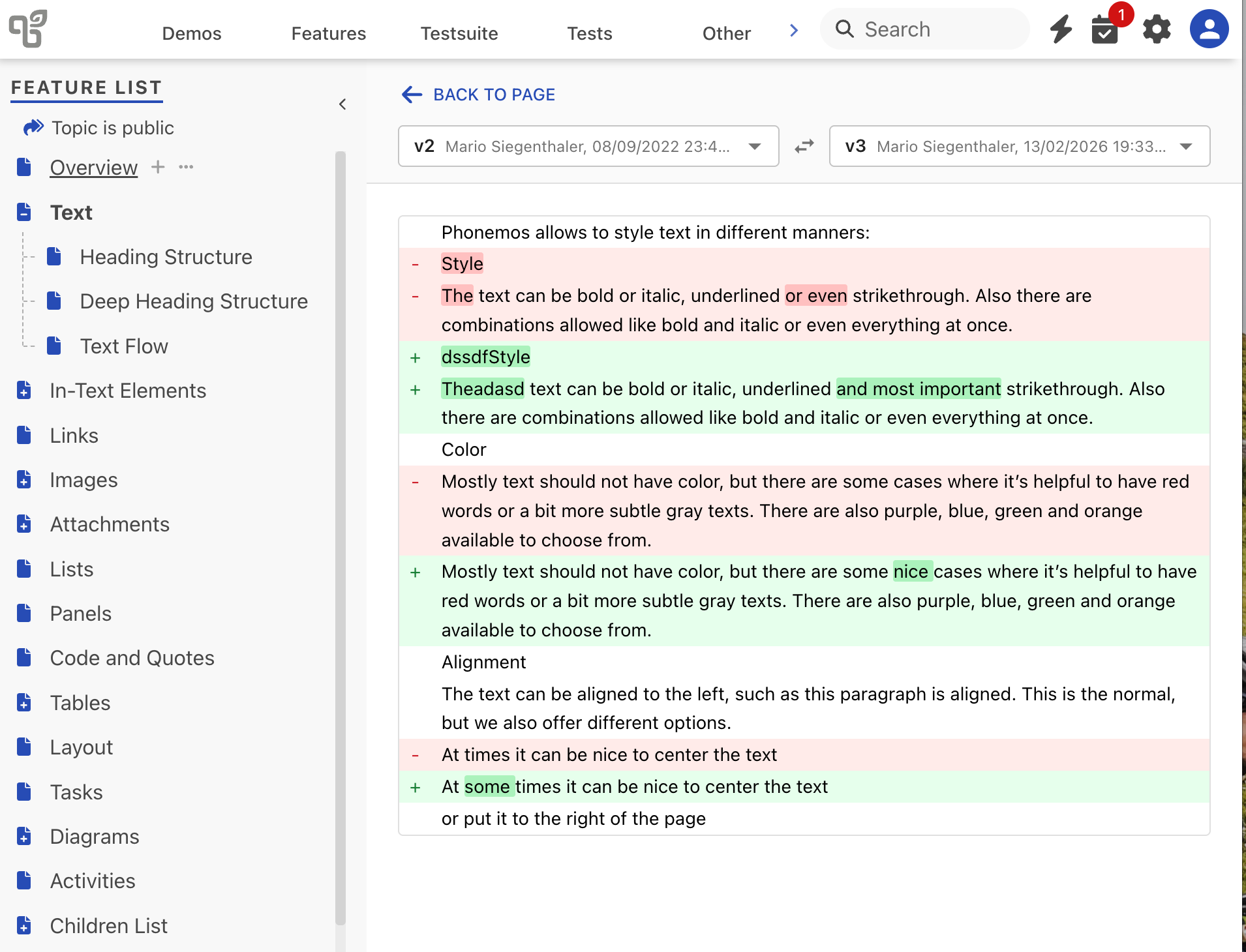Collapse the Text tree node
The image size is (1246, 952).
[24, 212]
